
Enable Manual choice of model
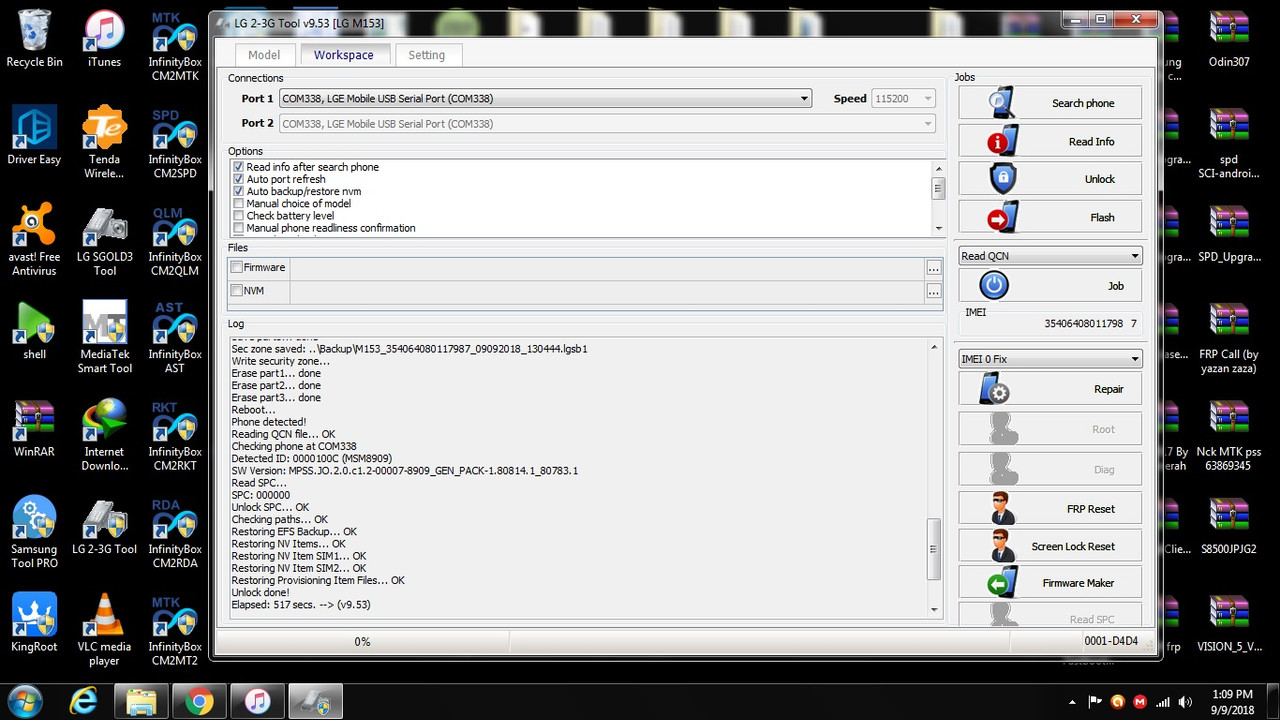tap(238, 203)
